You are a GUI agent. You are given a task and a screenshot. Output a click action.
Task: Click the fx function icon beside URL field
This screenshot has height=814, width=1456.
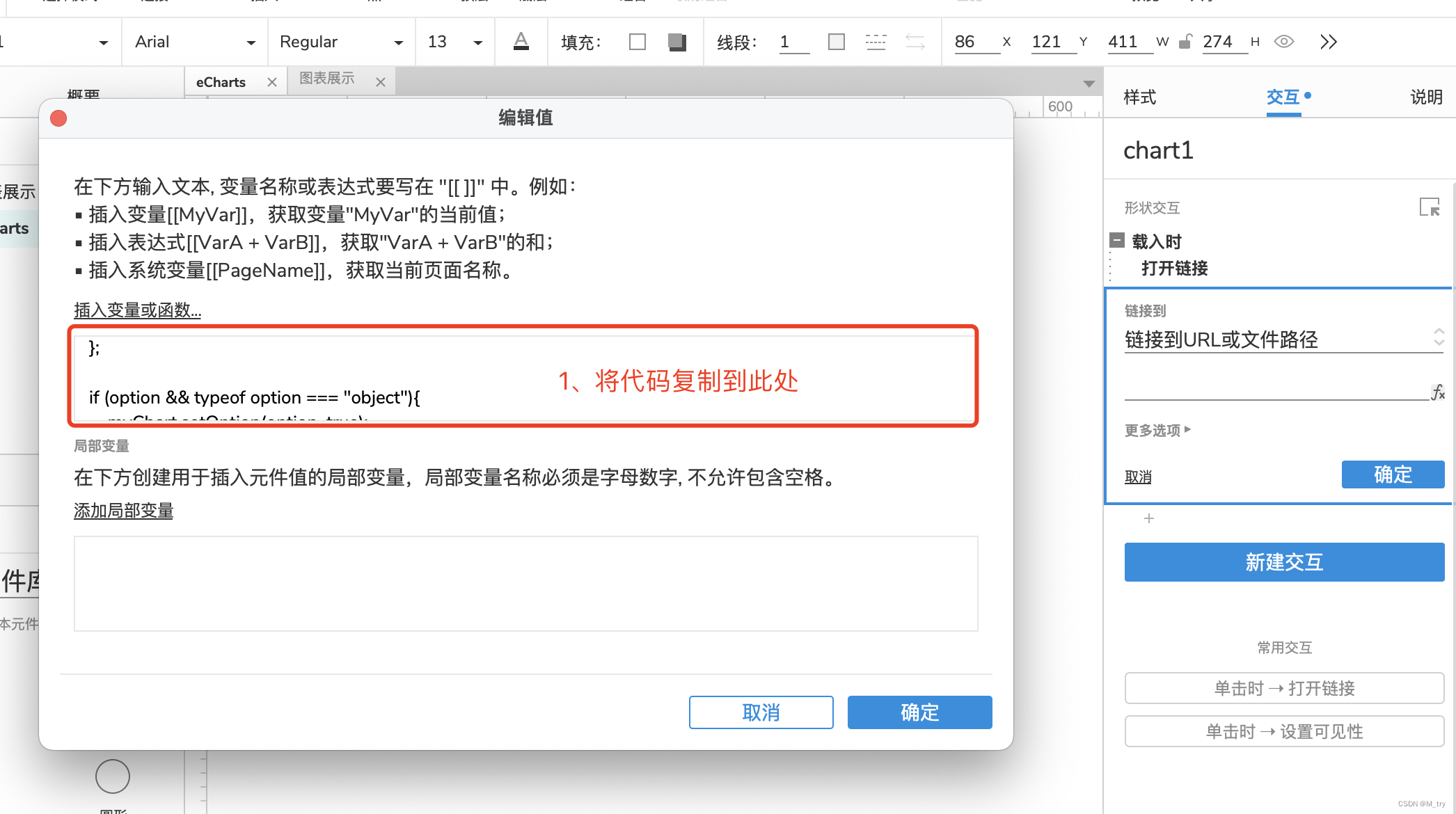point(1438,392)
